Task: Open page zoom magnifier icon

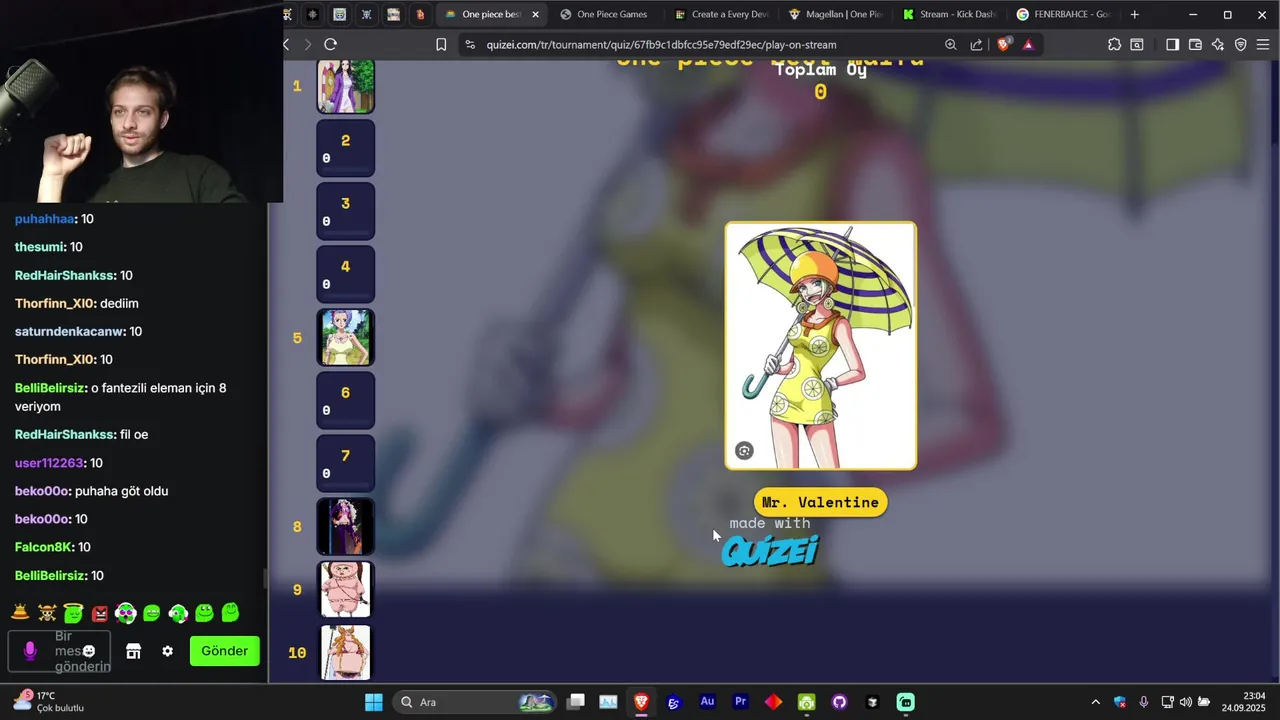Action: click(950, 44)
